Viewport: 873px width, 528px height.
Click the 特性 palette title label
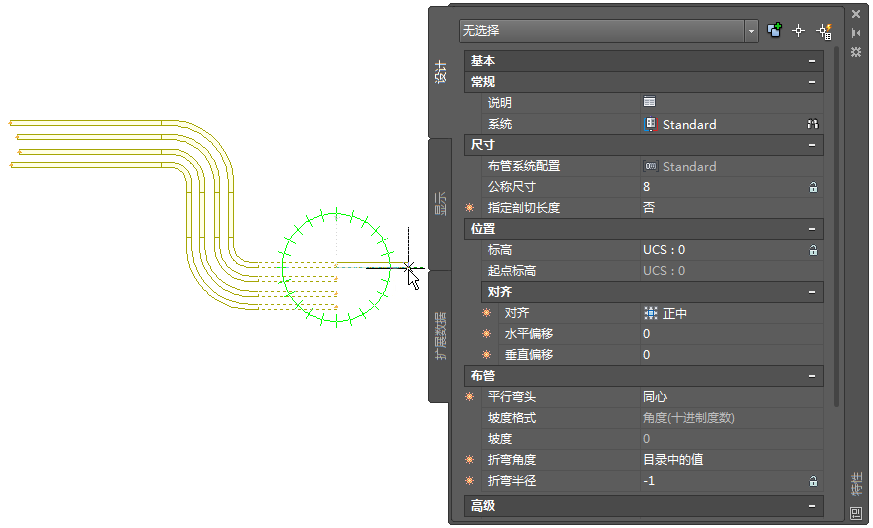pyautogui.click(x=856, y=484)
